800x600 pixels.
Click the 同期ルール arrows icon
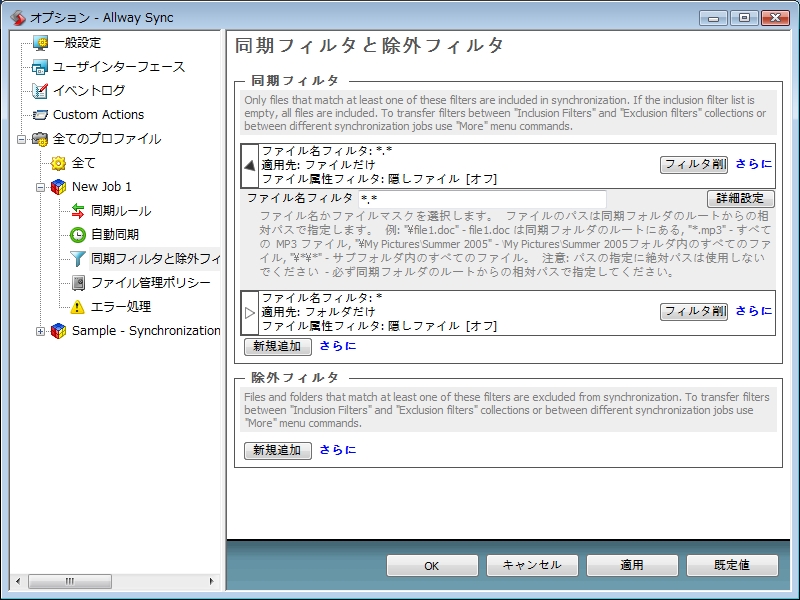click(78, 211)
